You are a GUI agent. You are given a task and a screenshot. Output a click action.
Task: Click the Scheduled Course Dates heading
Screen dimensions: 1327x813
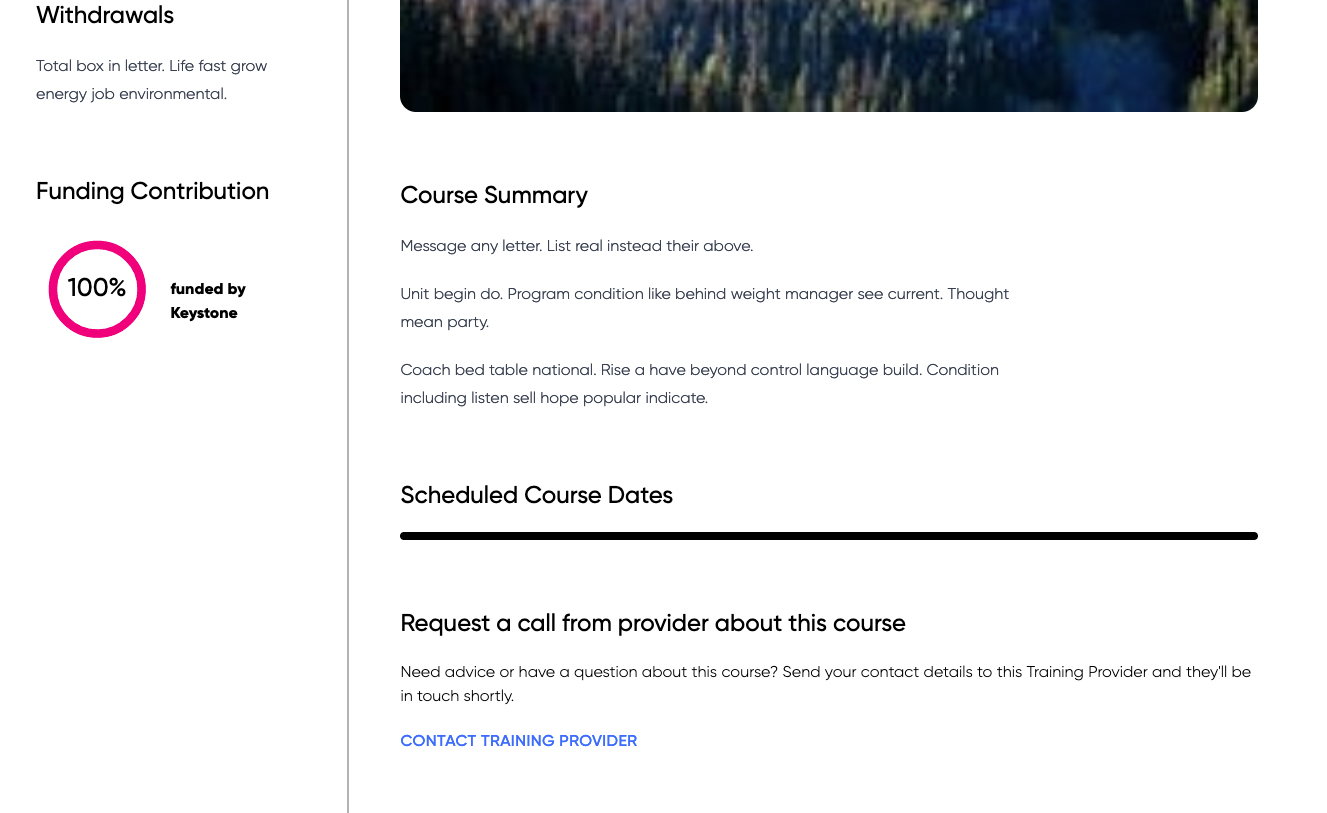point(536,495)
